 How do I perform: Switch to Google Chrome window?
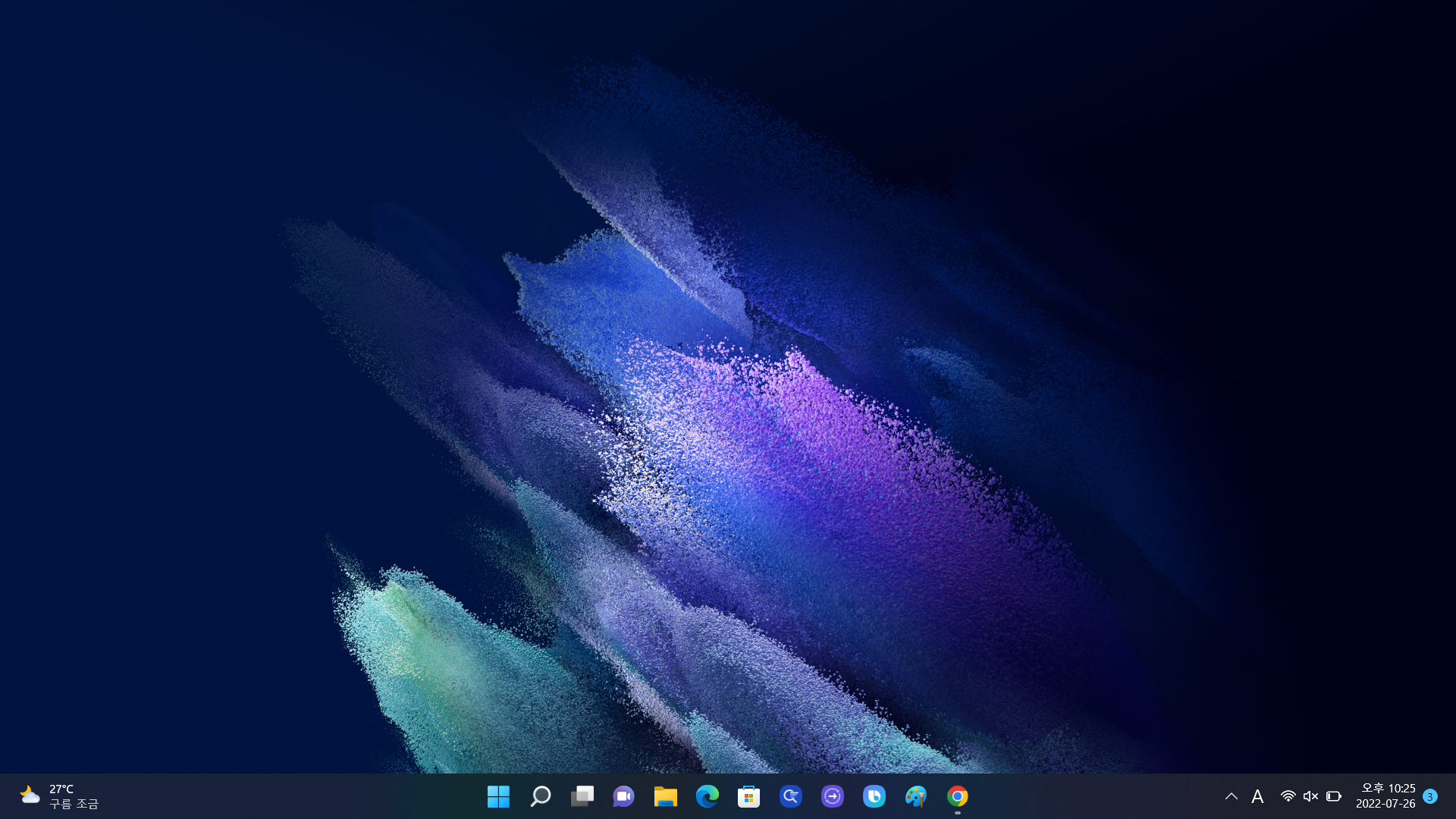point(957,796)
